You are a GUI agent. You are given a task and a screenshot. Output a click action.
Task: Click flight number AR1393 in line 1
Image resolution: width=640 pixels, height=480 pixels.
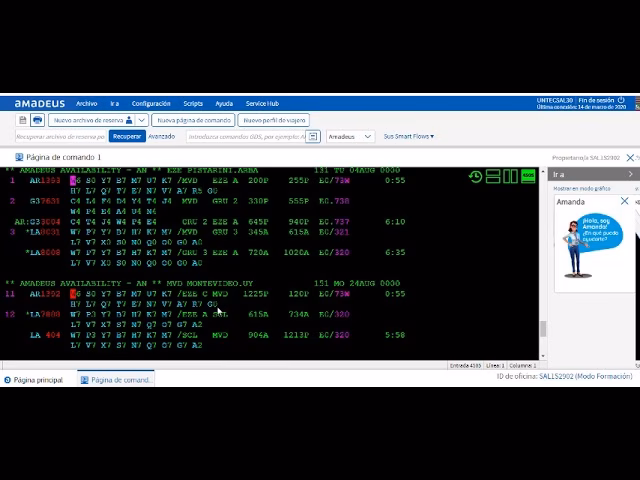coord(45,180)
